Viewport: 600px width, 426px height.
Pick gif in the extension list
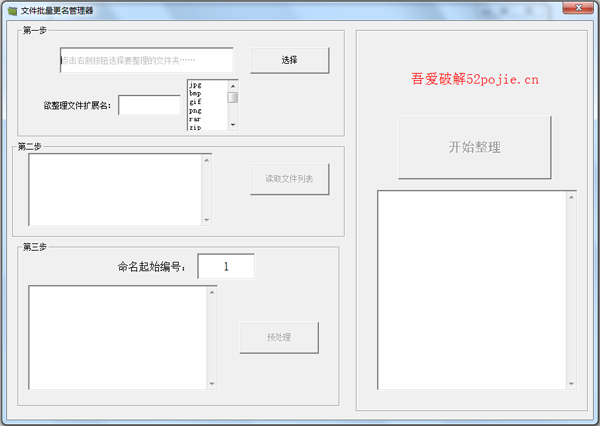pyautogui.click(x=196, y=102)
